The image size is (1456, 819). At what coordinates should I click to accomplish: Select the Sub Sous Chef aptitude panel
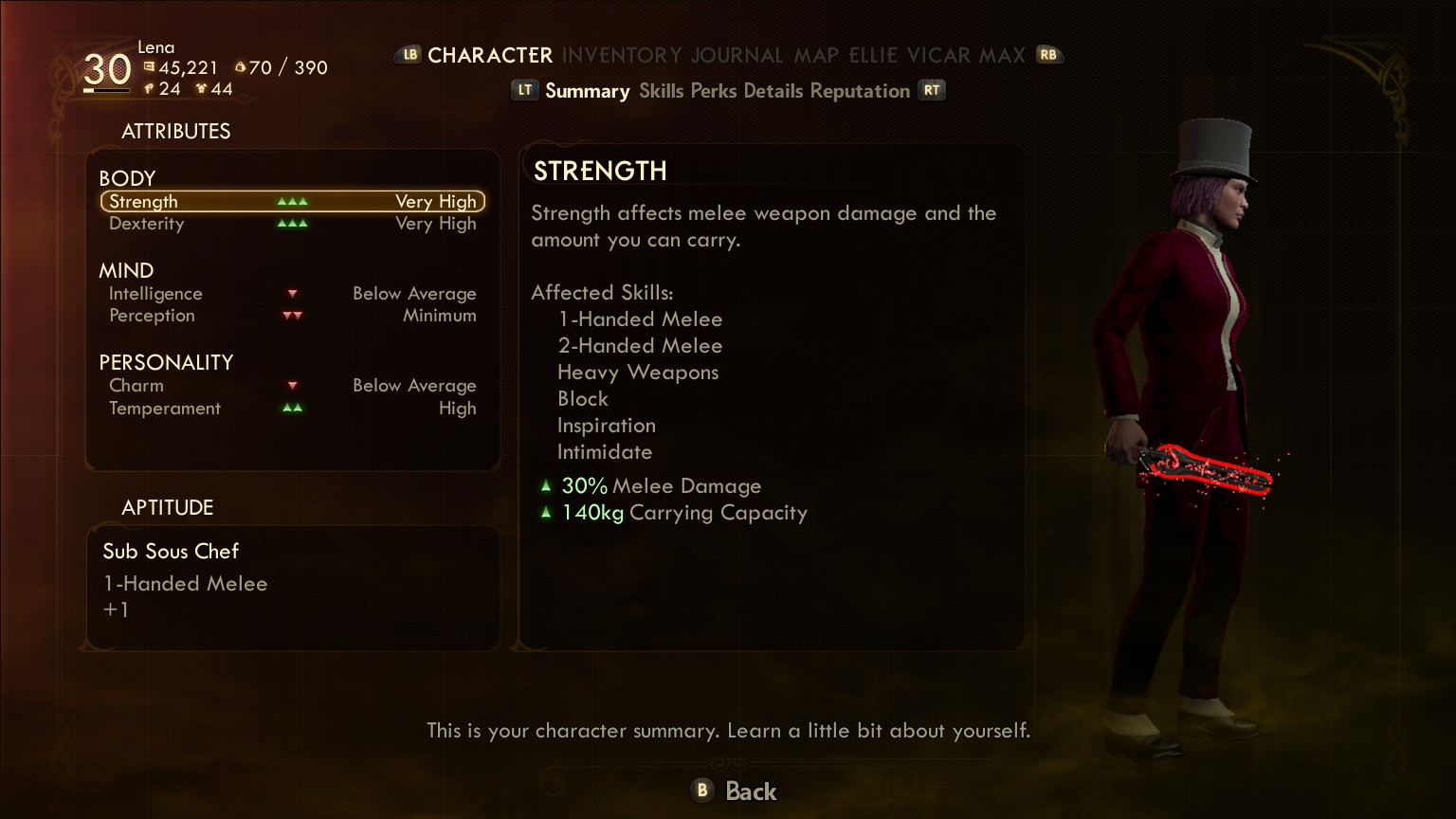pos(293,588)
